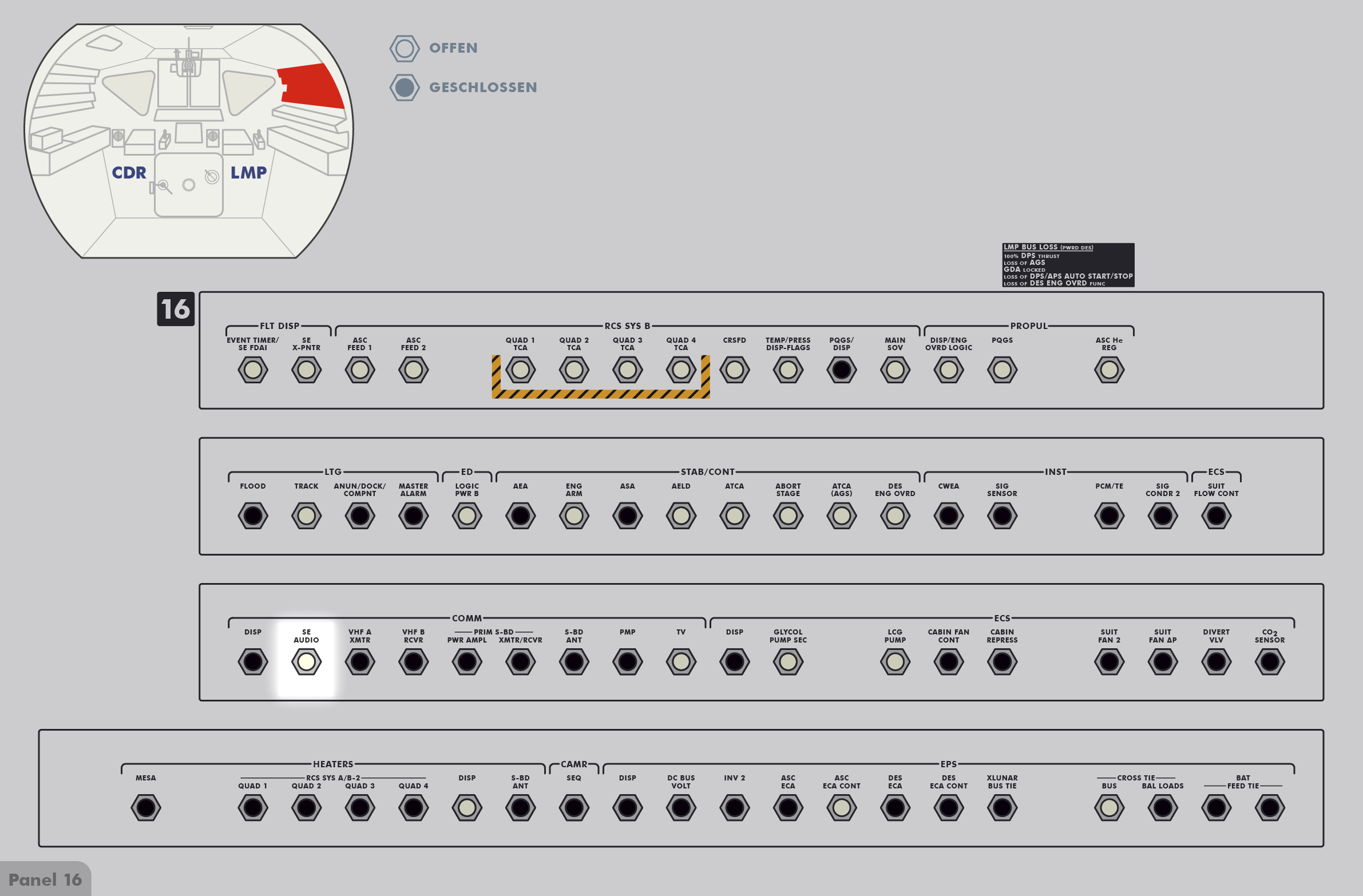Click the XLUNAR BUS TIE breaker
Image resolution: width=1363 pixels, height=896 pixels.
tap(1002, 808)
